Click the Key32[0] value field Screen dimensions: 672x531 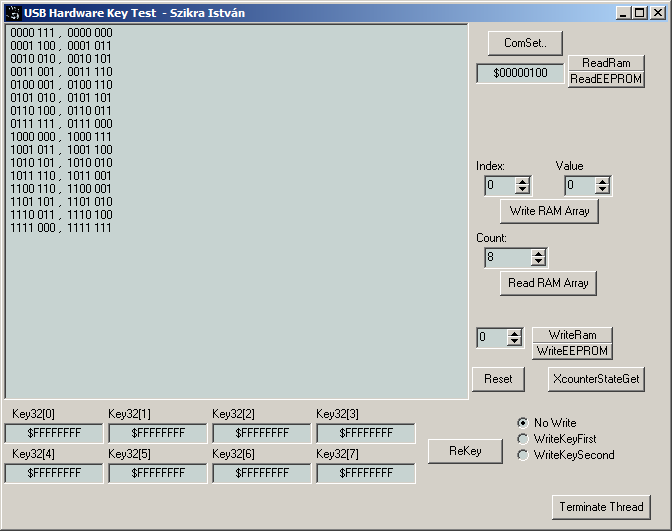tap(54, 433)
